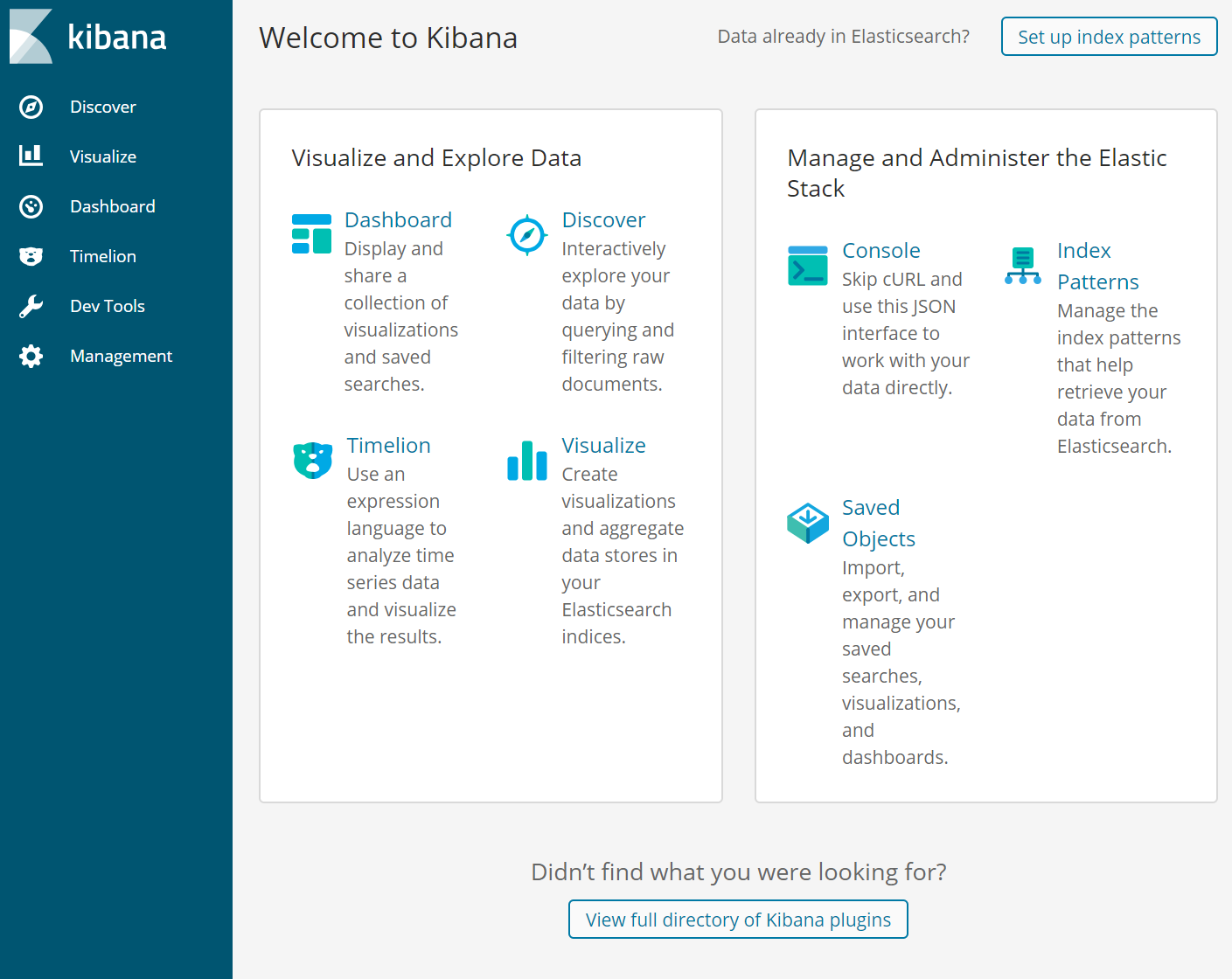The width and height of the screenshot is (1232, 979).
Task: Click 'Use an expression language' description
Action: click(x=401, y=556)
